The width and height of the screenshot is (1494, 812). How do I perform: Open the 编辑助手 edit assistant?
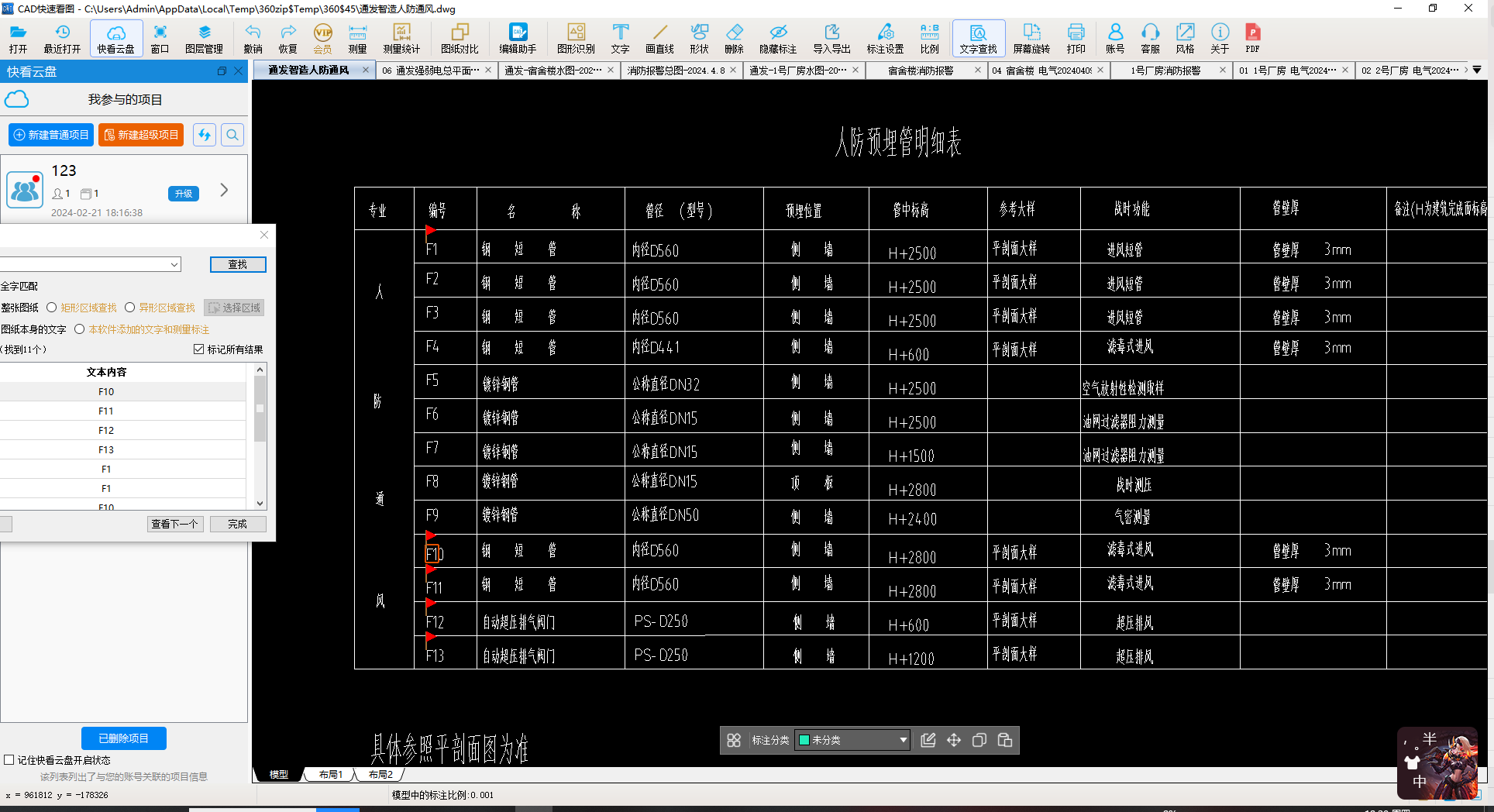(x=518, y=38)
